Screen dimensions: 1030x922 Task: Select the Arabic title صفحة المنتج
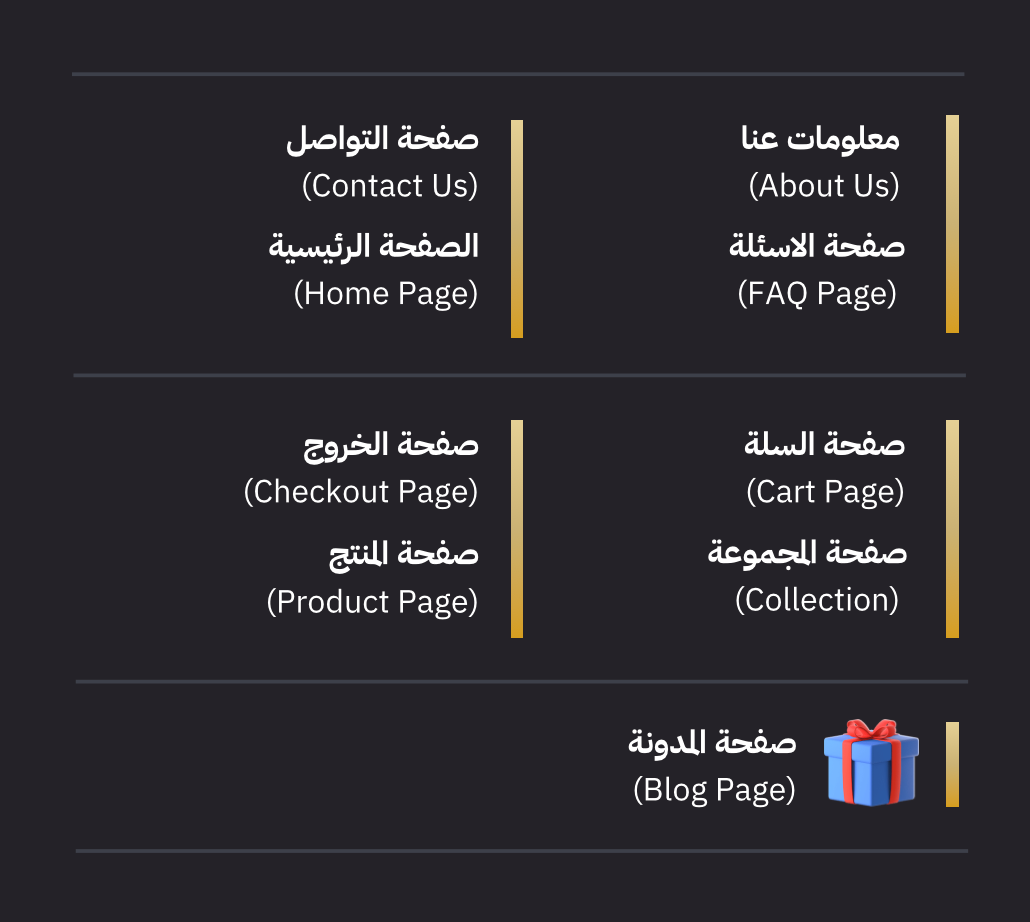(x=404, y=553)
